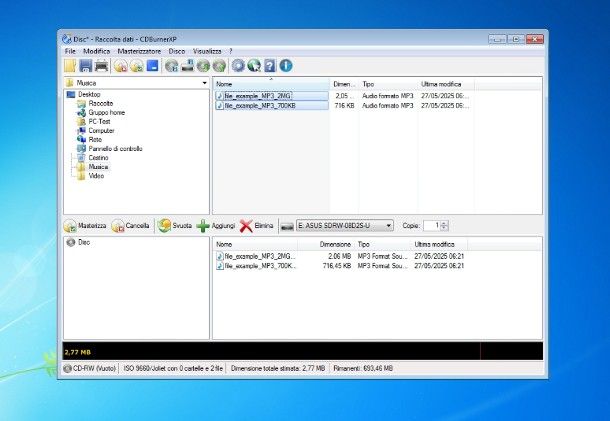Click the yellow New compilation toolbar icon
Screen dimensions: 610x421
point(70,66)
